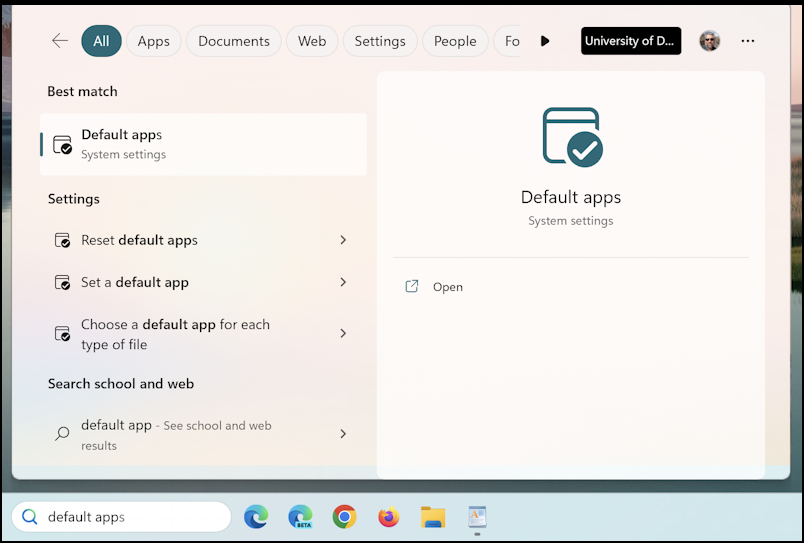This screenshot has width=804, height=543.
Task: Open the three-dot more options menu
Action: [x=748, y=41]
